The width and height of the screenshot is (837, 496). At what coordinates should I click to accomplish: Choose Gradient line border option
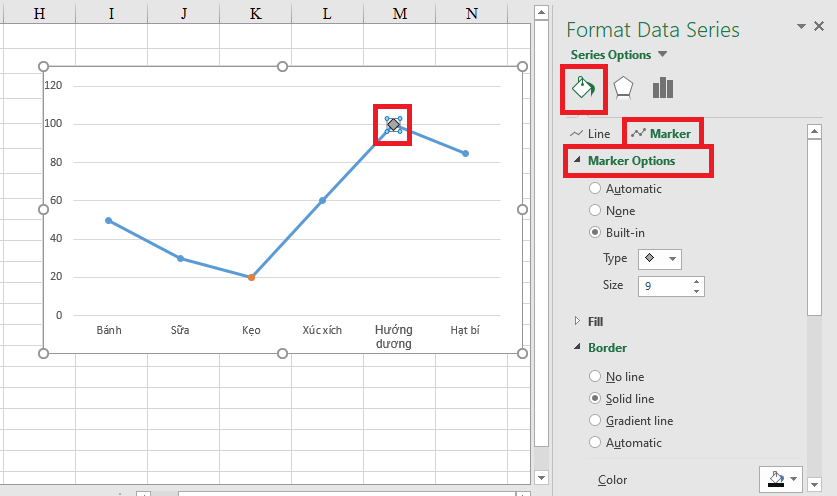pyautogui.click(x=596, y=421)
